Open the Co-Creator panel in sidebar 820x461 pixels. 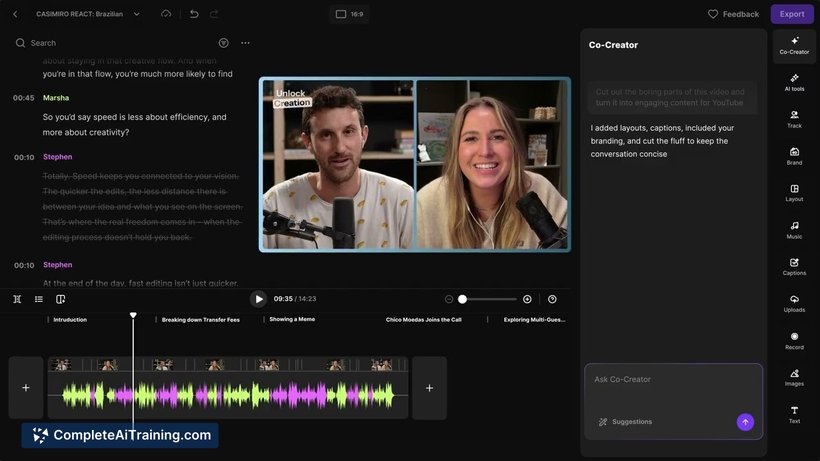click(x=794, y=45)
